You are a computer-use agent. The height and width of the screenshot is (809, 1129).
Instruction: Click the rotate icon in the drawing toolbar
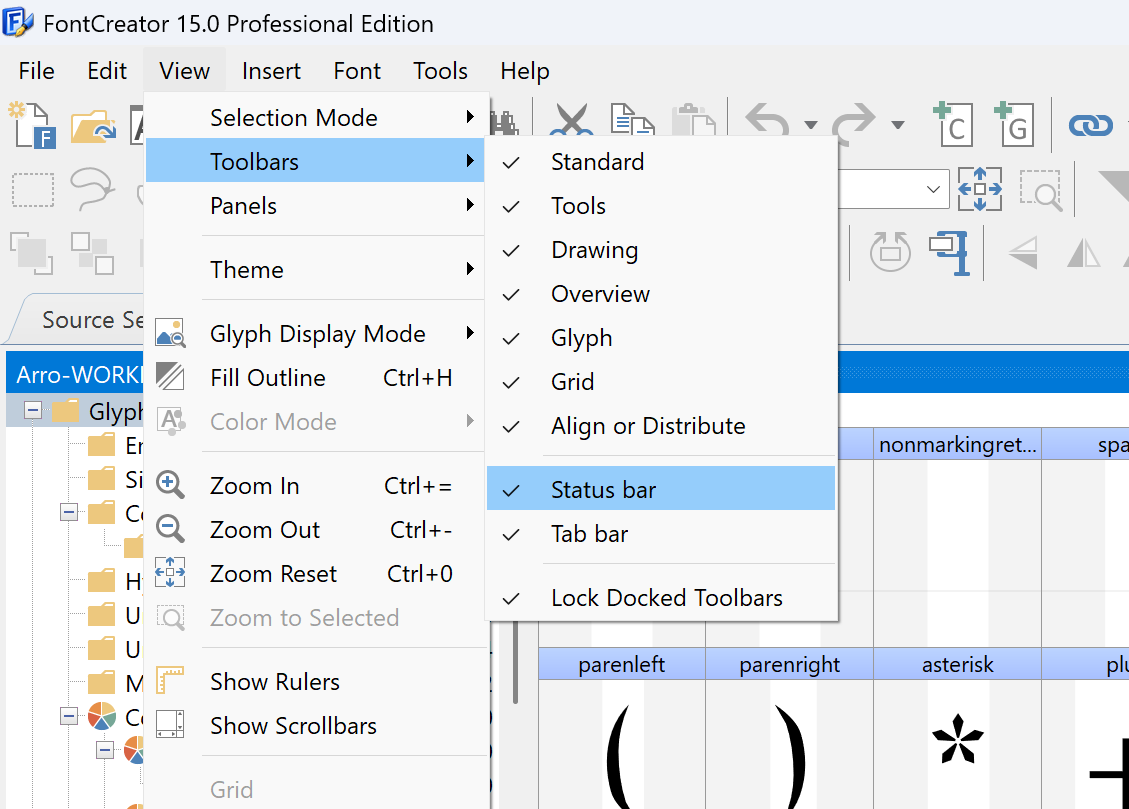[890, 251]
